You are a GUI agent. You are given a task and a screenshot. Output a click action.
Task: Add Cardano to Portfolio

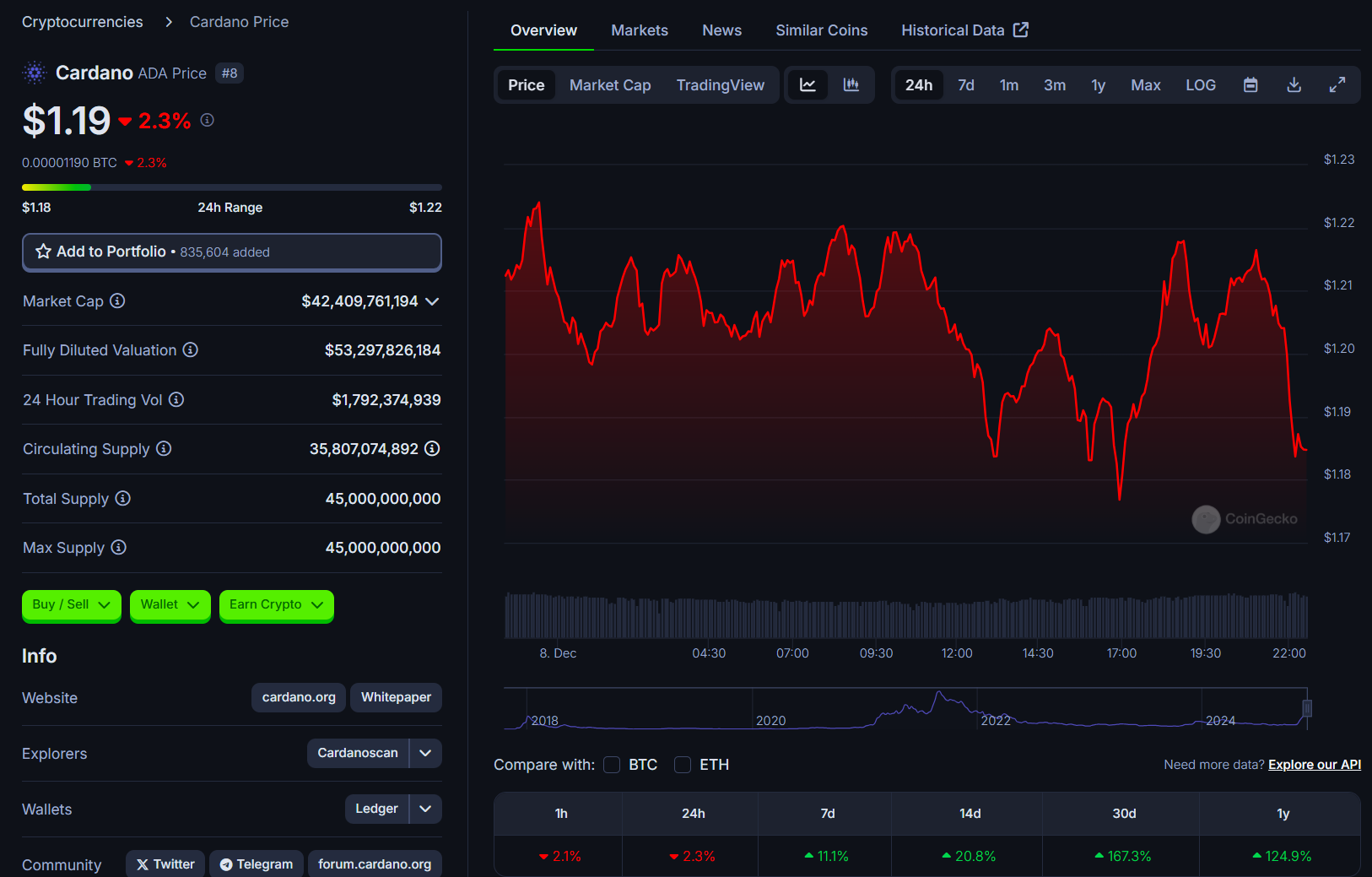pos(231,252)
